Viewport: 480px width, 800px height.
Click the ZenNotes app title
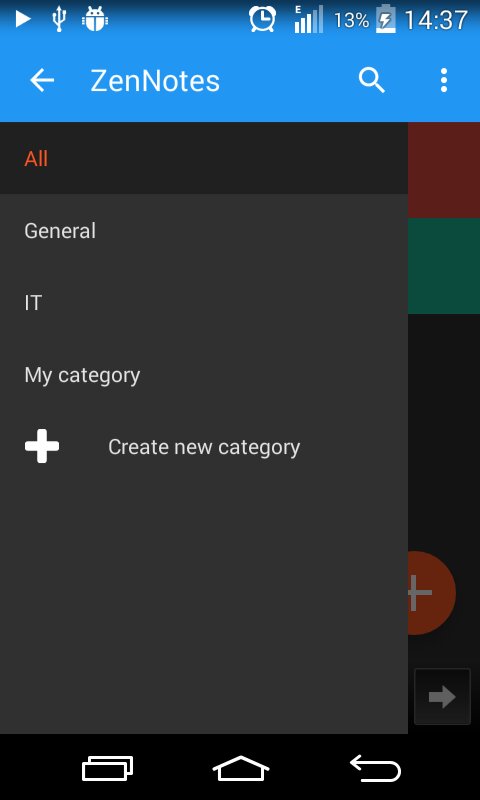click(155, 81)
